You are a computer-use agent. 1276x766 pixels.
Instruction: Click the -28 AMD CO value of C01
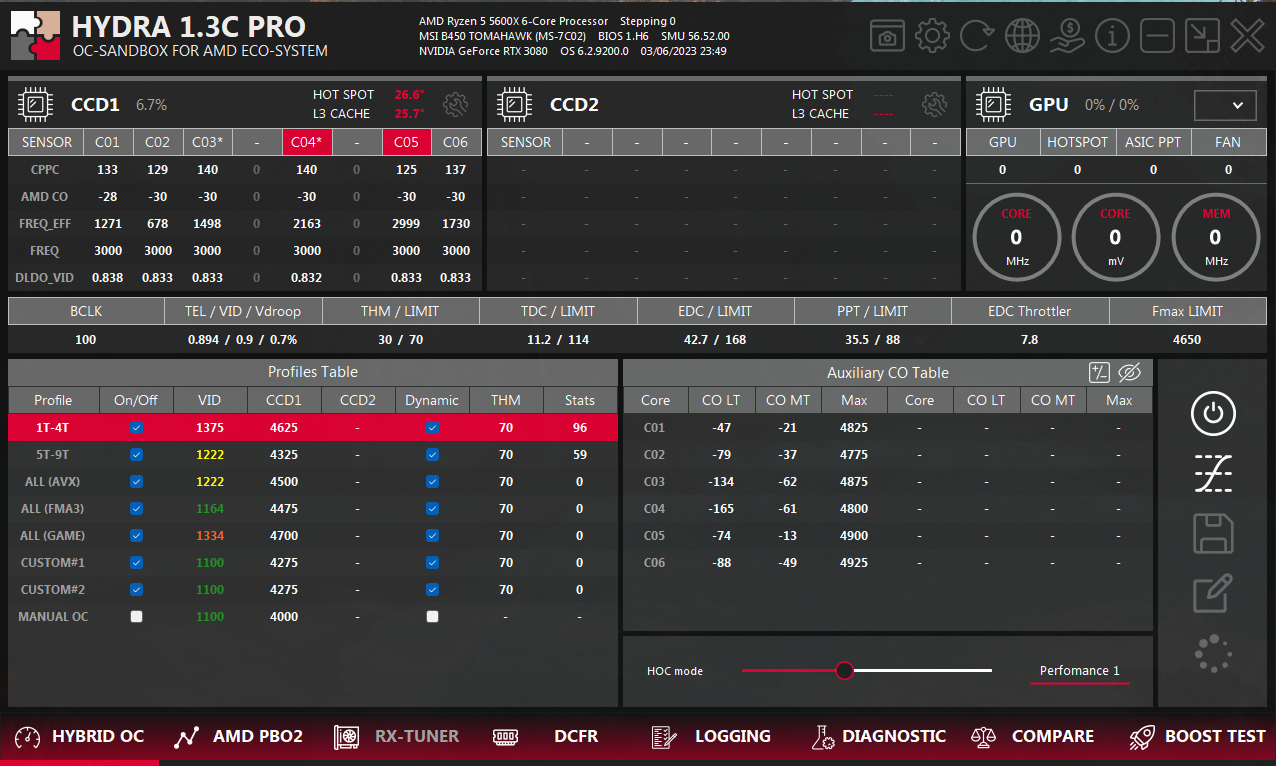pyautogui.click(x=107, y=197)
